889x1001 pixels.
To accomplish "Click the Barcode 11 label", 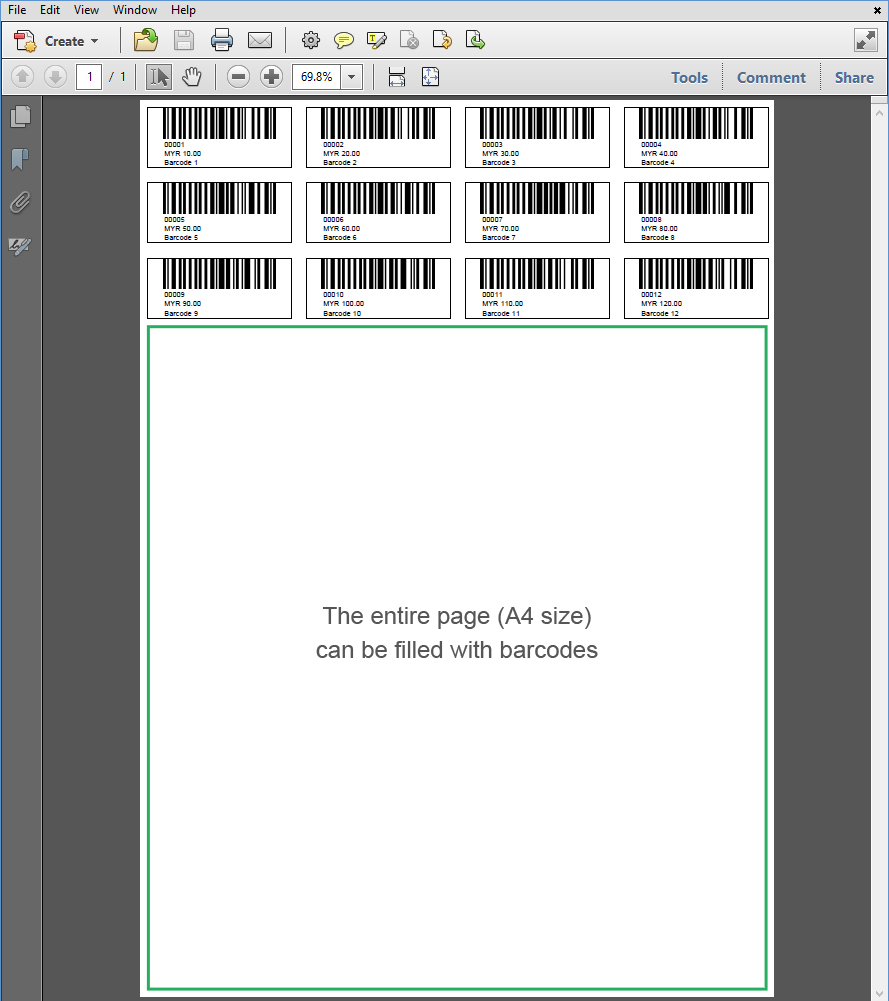I will pos(501,313).
